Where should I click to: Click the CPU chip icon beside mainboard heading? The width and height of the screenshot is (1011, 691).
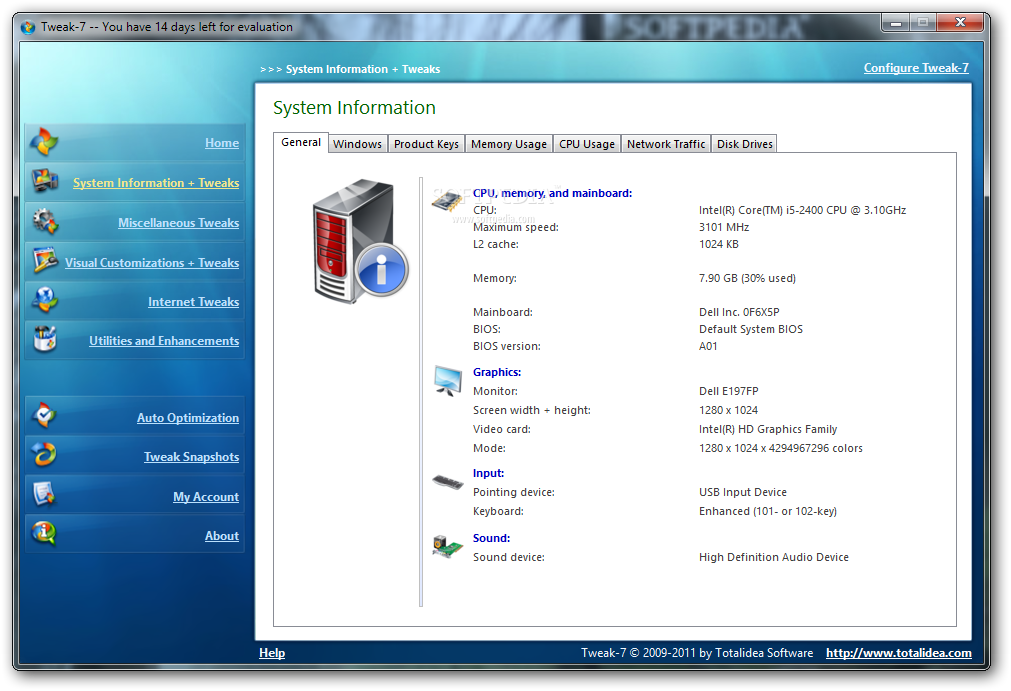point(447,201)
